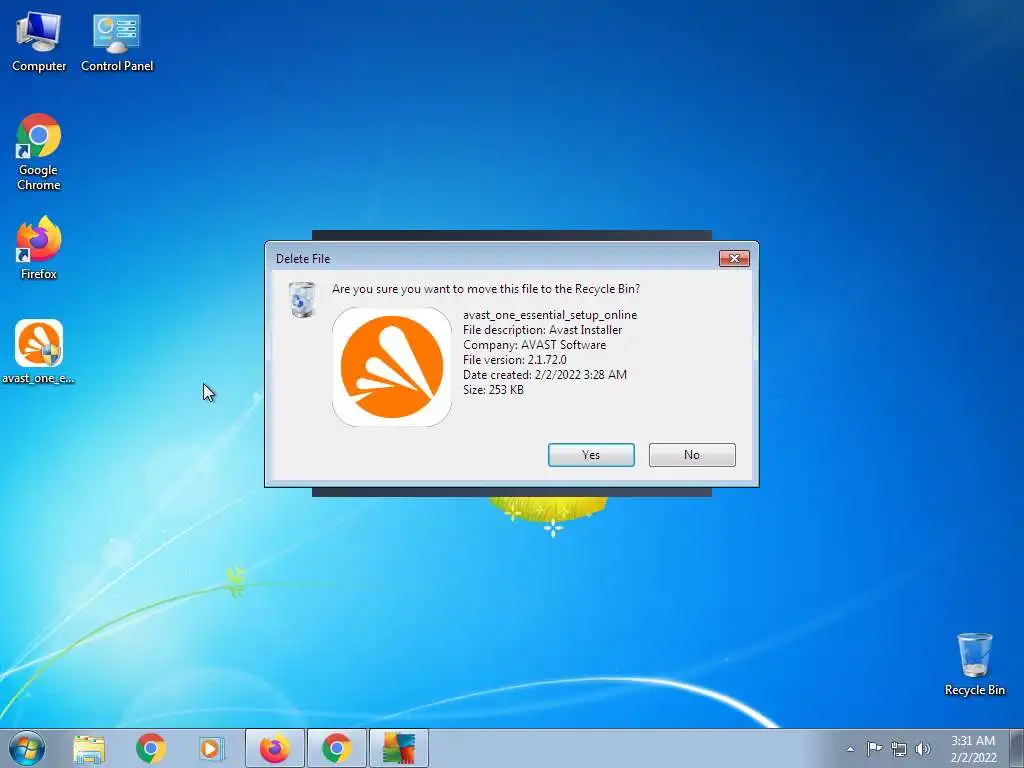Click 'File version: 2.1.72.0' text
This screenshot has height=768, width=1024.
(x=515, y=360)
